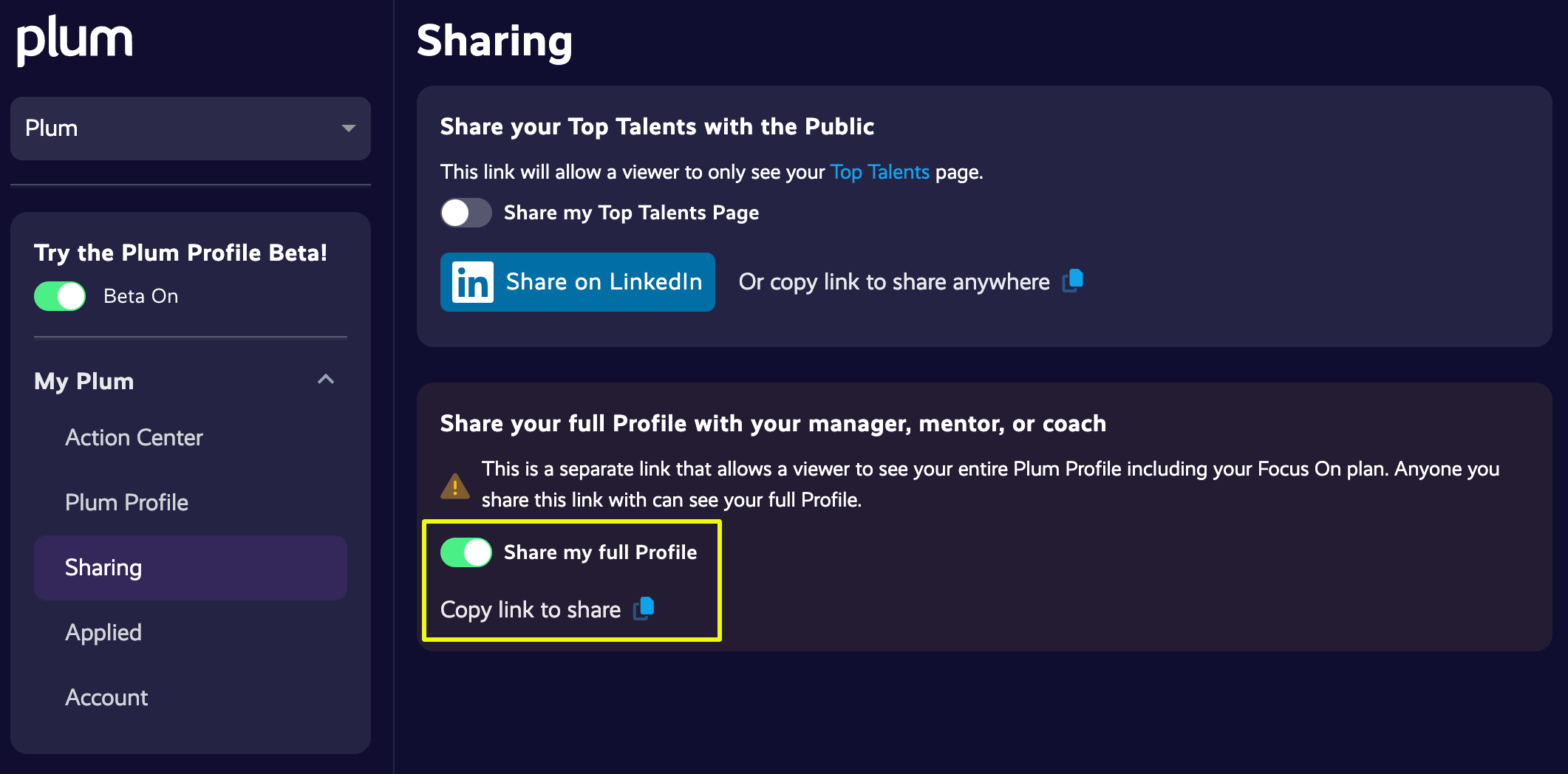1568x774 pixels.
Task: Enable the Share my Top Talents Page toggle
Action: tap(466, 213)
